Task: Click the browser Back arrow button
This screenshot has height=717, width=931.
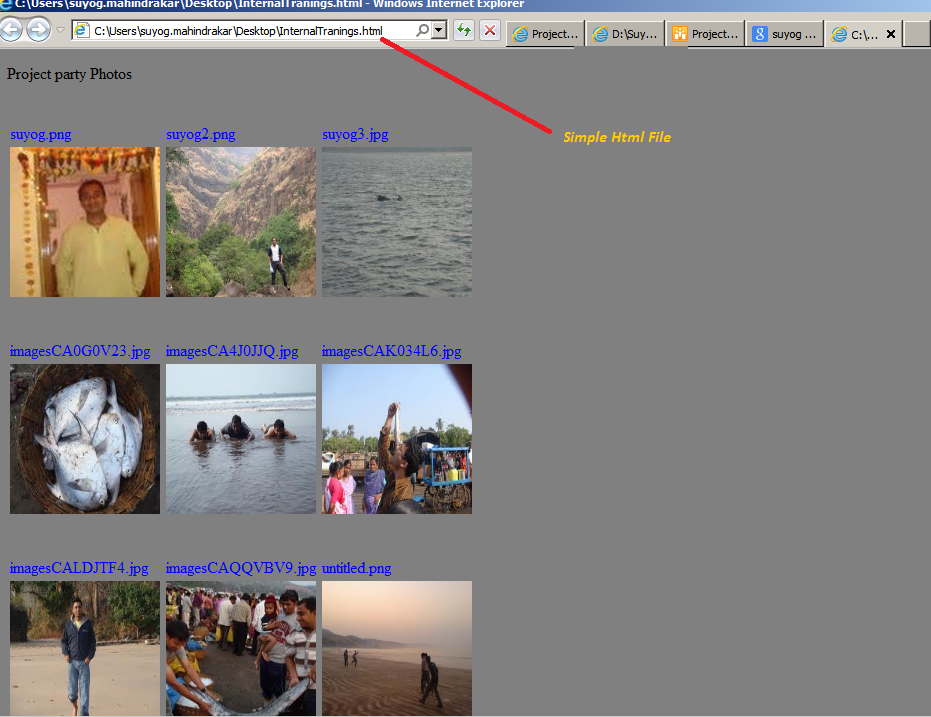Action: coord(11,30)
